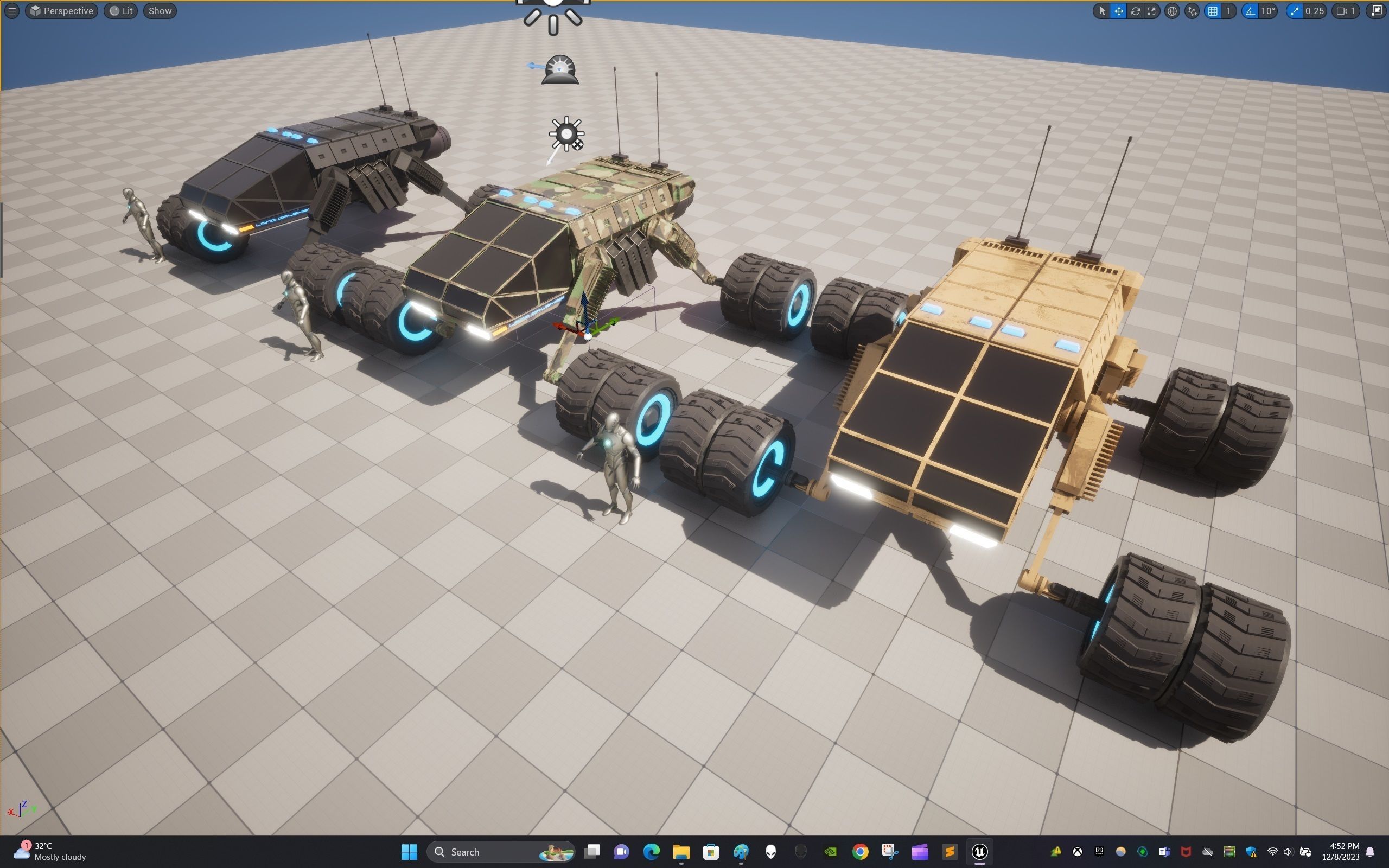Toggle world/local coordinate system globe
The height and width of the screenshot is (868, 1389).
1172,11
